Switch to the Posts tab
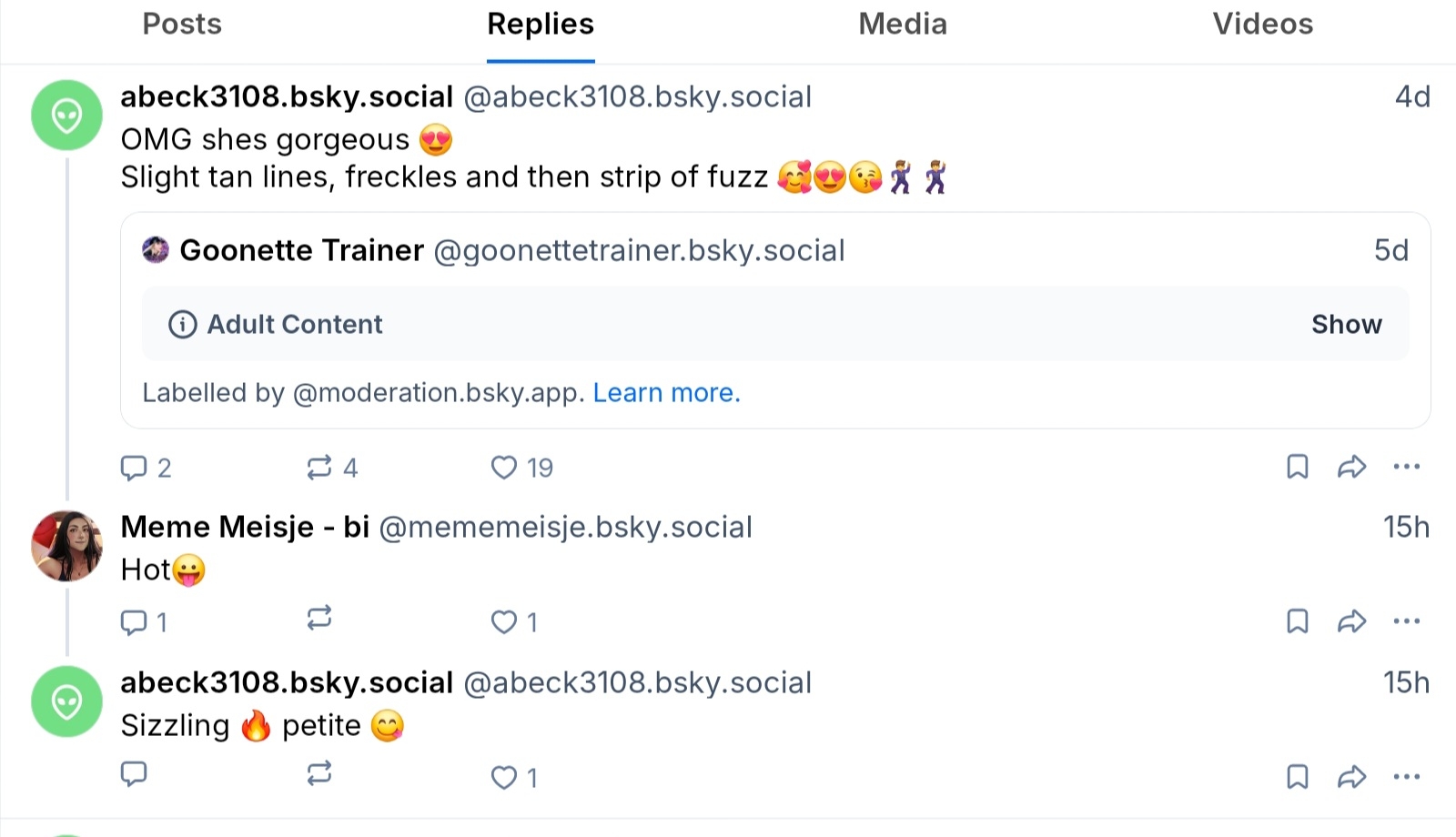Screen dimensions: 1456x837 pos(182,25)
